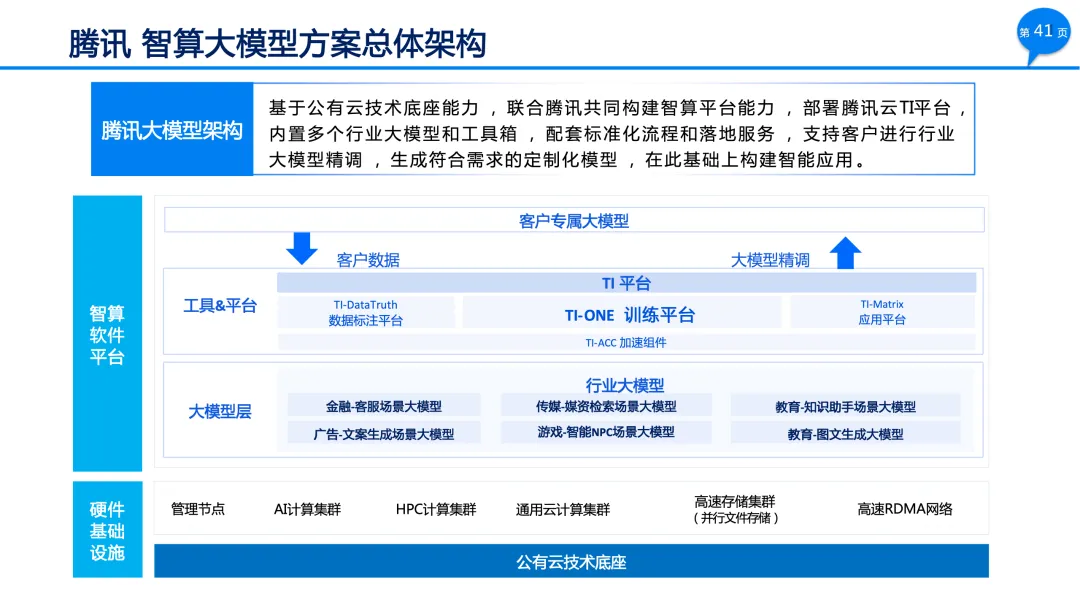The height and width of the screenshot is (608, 1080).
Task: Select the HPC计算集群 text
Action: [x=436, y=509]
